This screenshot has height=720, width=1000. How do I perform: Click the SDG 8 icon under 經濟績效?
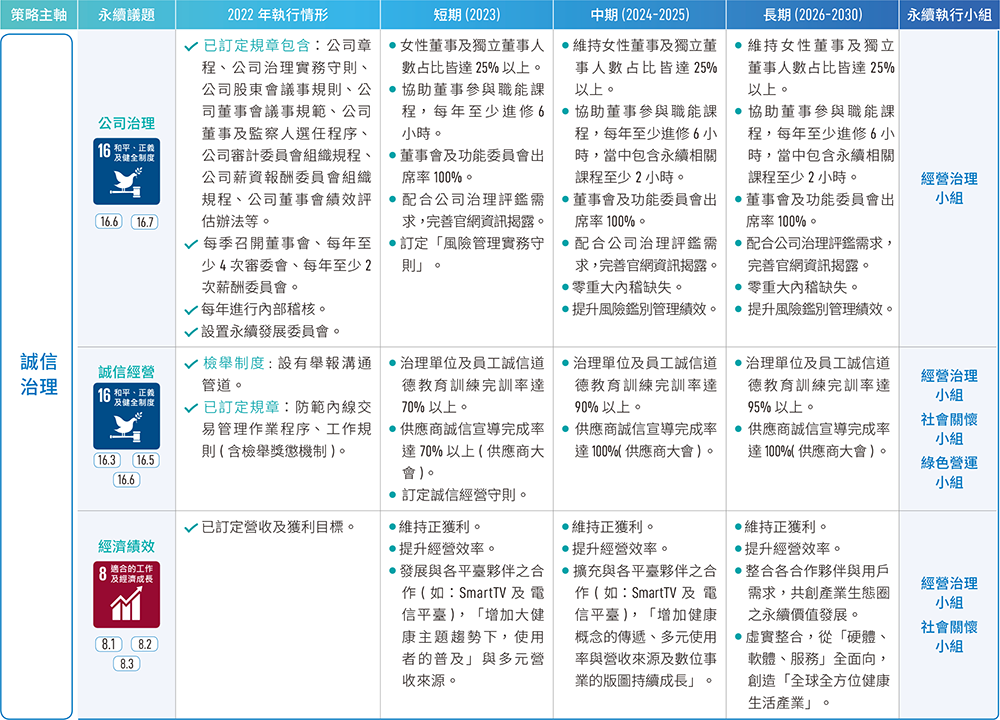[x=126, y=594]
